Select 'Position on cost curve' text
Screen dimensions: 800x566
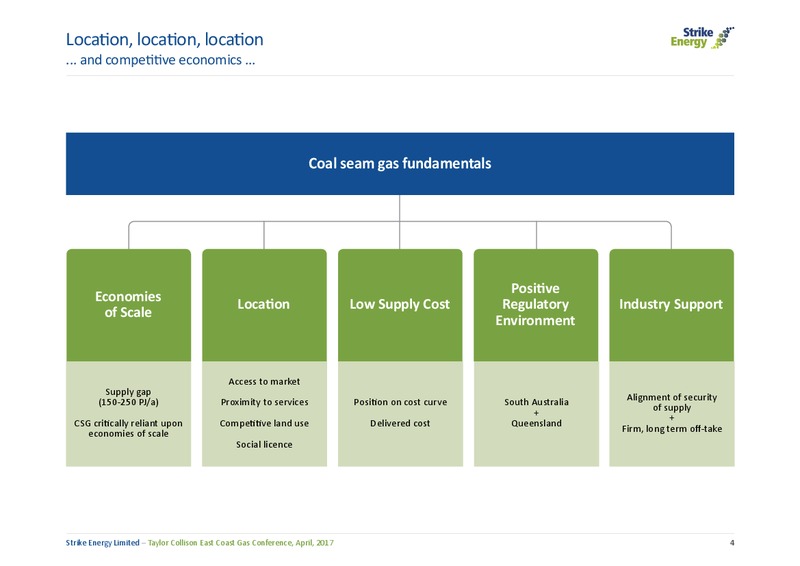400,402
